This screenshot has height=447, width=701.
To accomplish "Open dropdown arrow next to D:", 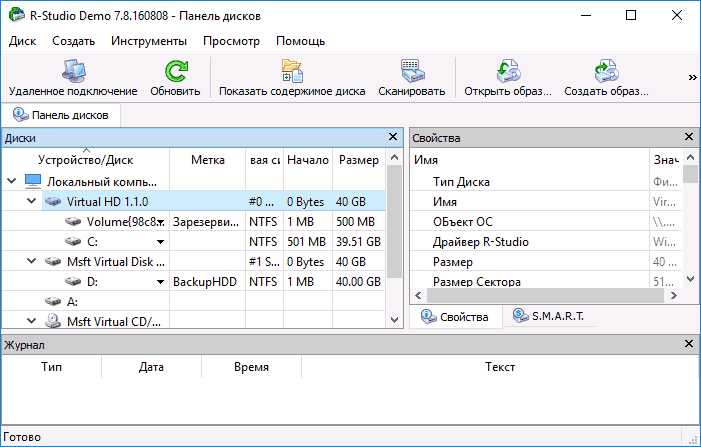I will (160, 282).
